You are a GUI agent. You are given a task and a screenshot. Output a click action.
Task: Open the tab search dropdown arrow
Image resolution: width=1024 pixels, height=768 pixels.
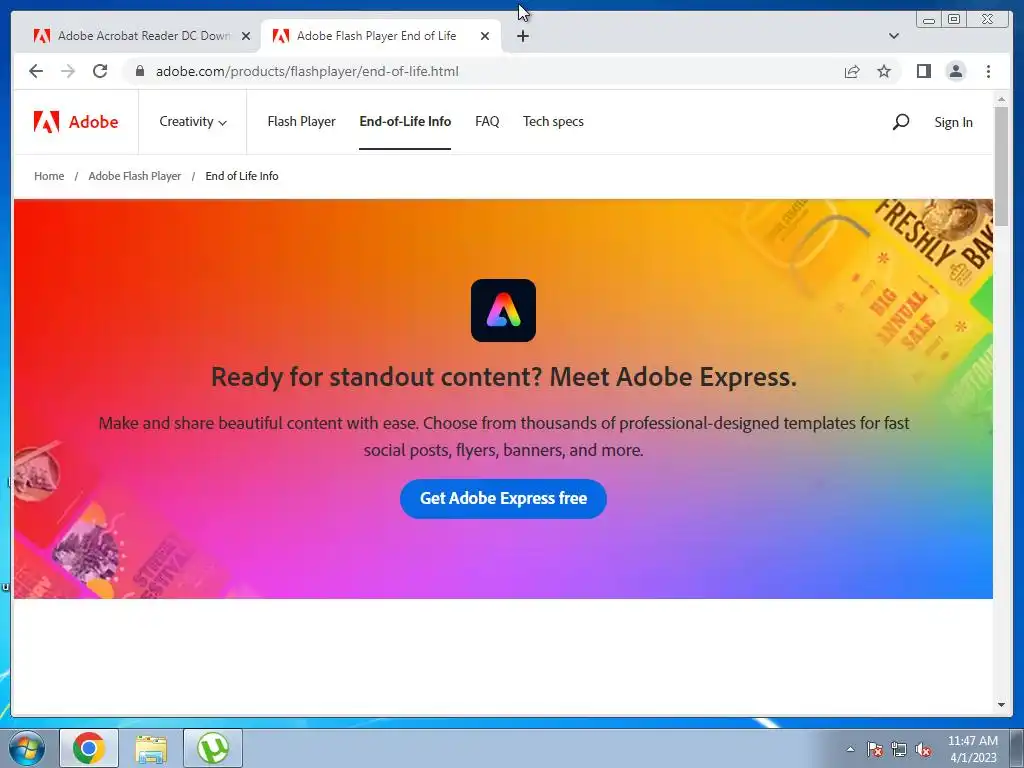pyautogui.click(x=894, y=36)
